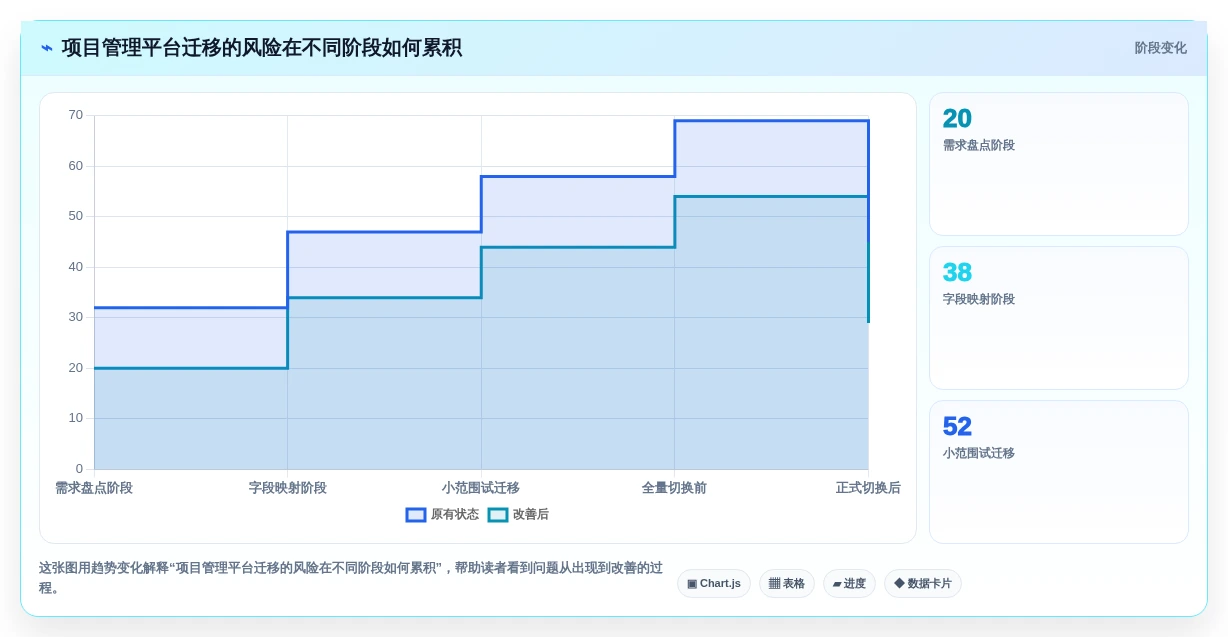The image size is (1228, 637).
Task: Click the 10 y-axis tick label
Action: click(x=76, y=418)
